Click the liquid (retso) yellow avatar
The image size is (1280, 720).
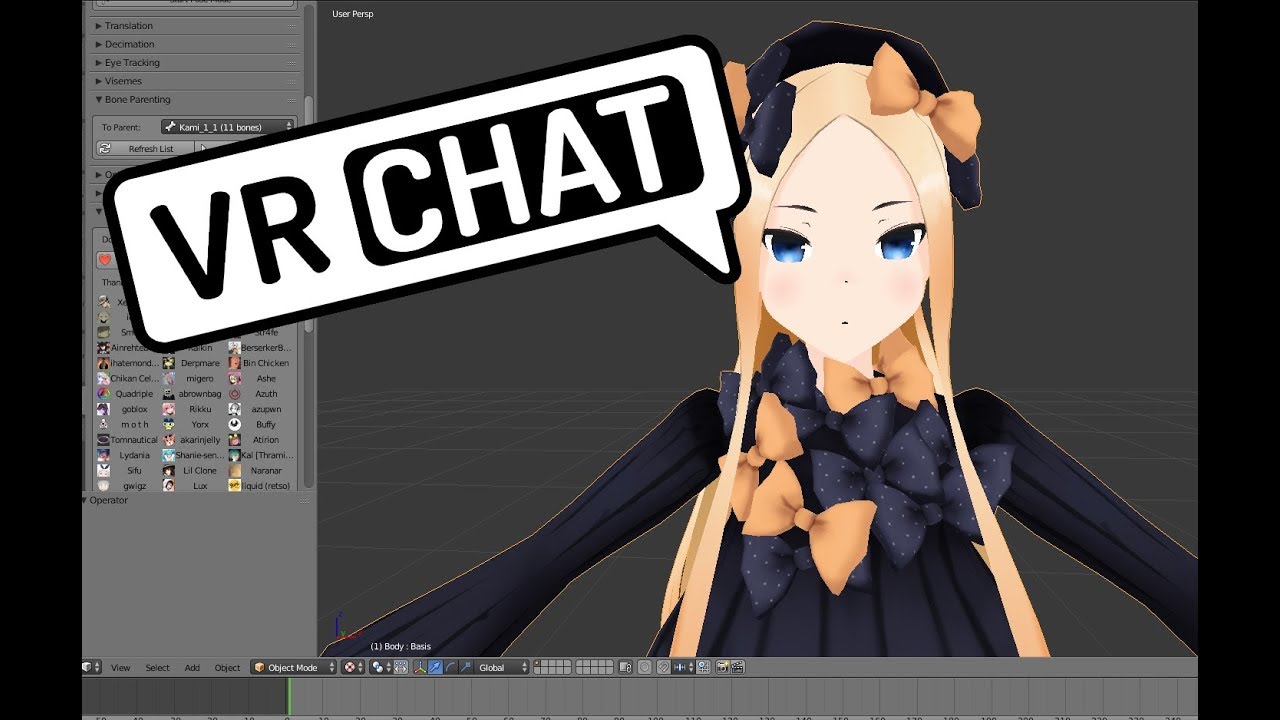(x=234, y=486)
